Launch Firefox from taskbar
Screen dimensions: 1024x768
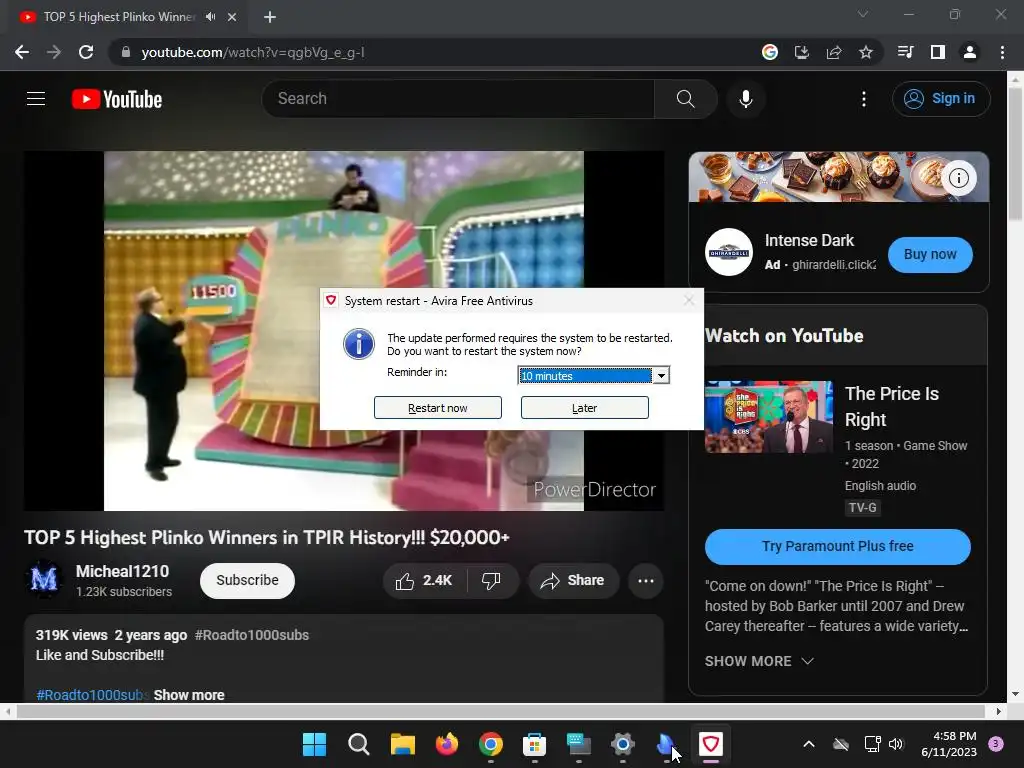447,744
